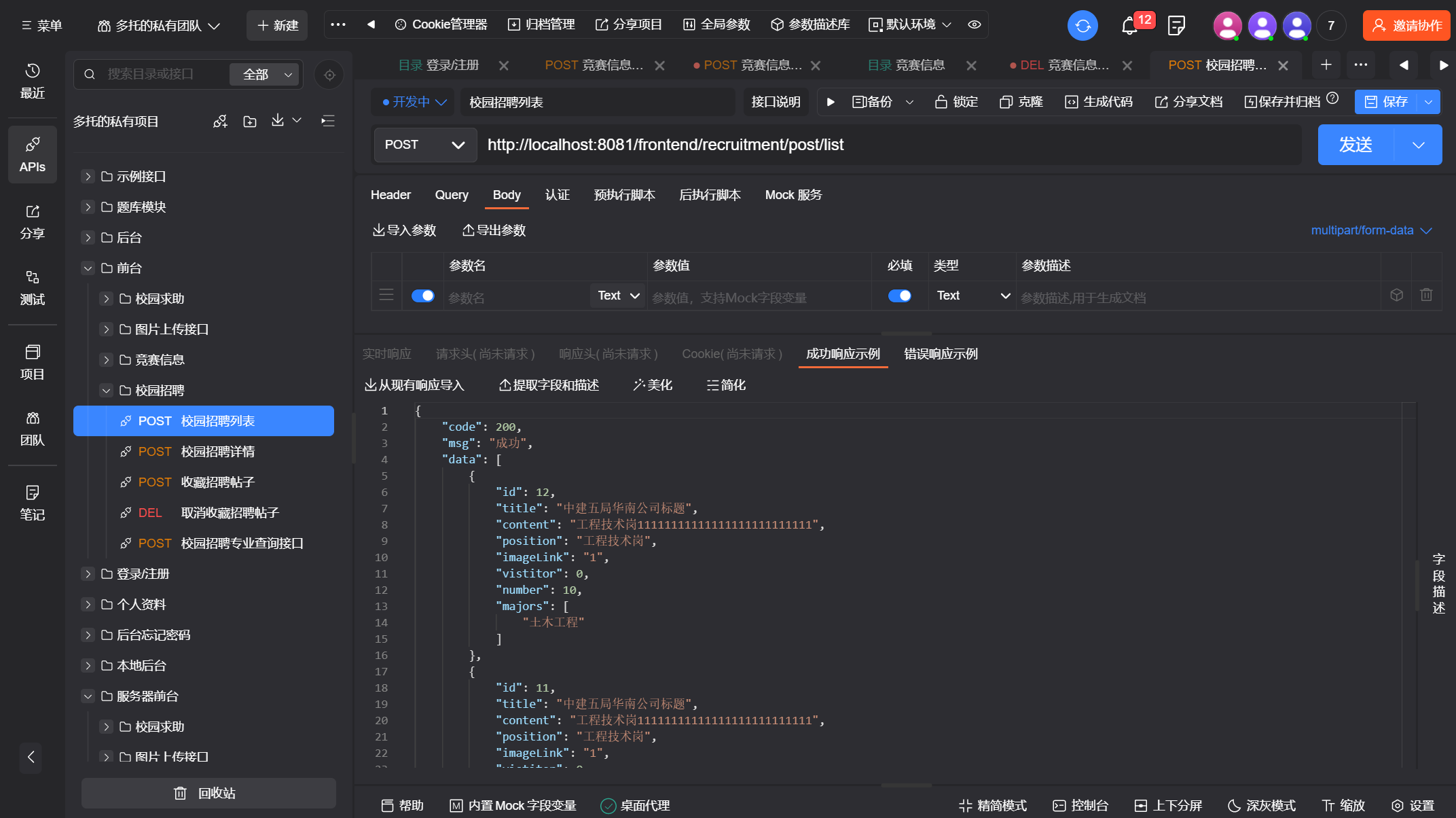Open the 笔记 notes sidebar icon
The height and width of the screenshot is (818, 1456).
click(32, 502)
